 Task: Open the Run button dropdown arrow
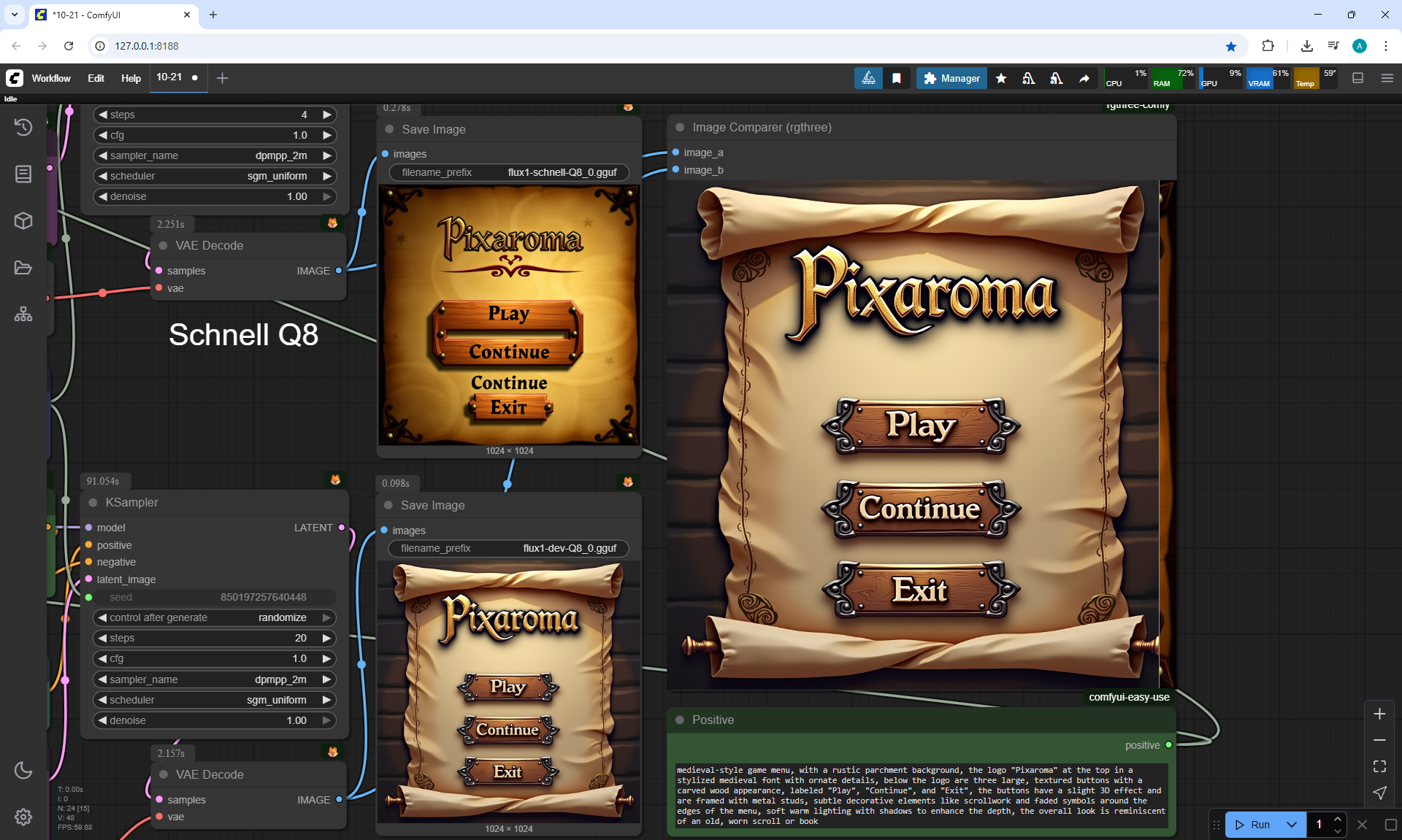point(1292,825)
